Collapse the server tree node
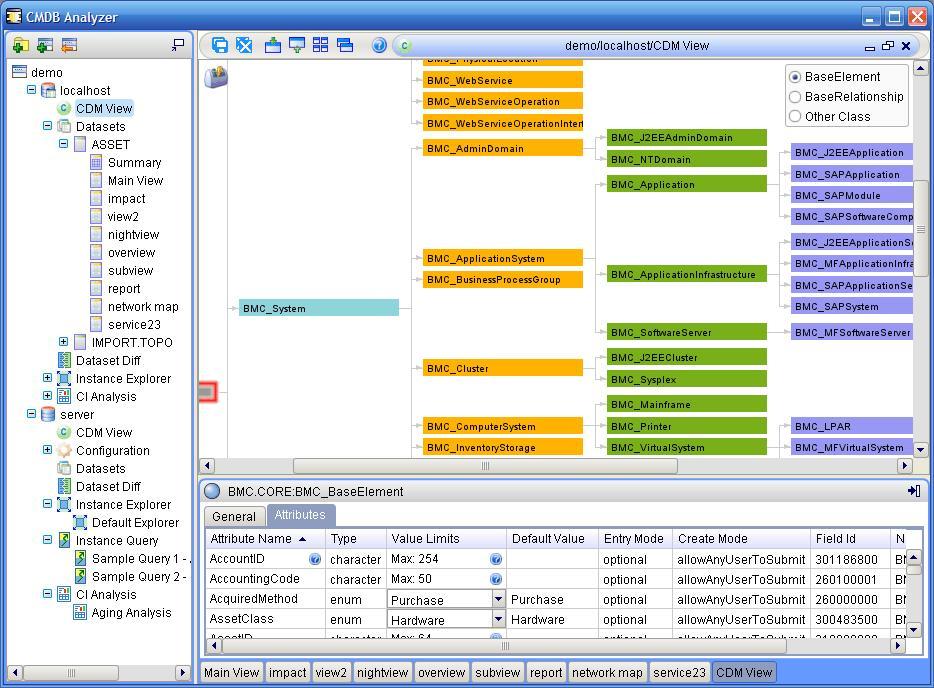The height and width of the screenshot is (688, 934). tap(32, 413)
